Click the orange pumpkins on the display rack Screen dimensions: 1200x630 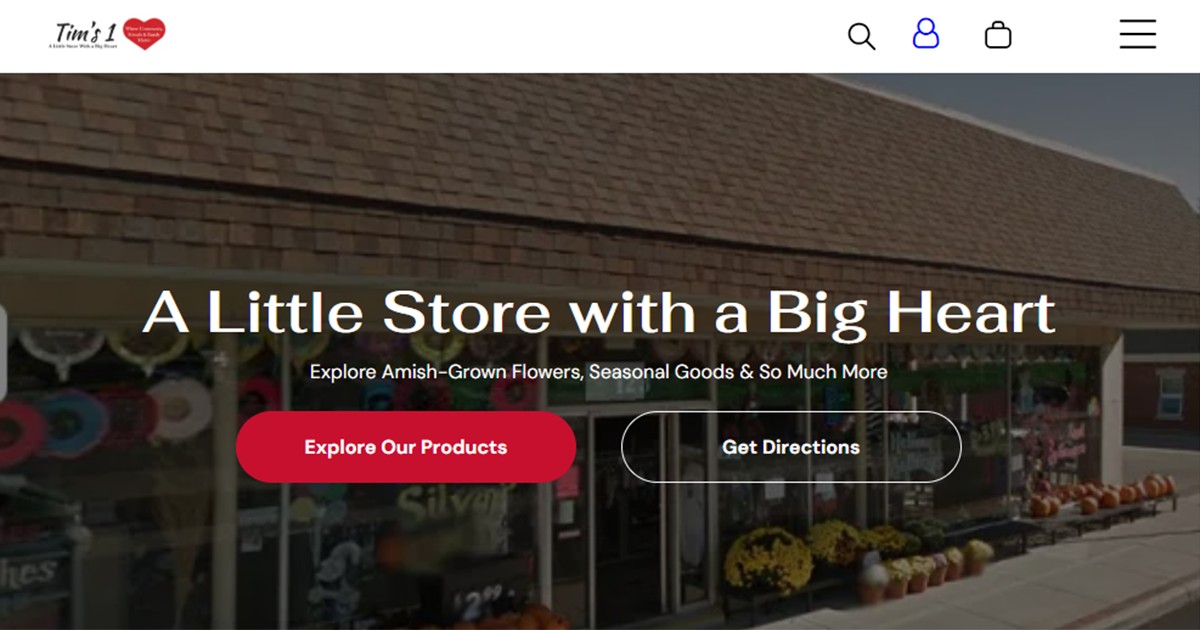[1100, 494]
